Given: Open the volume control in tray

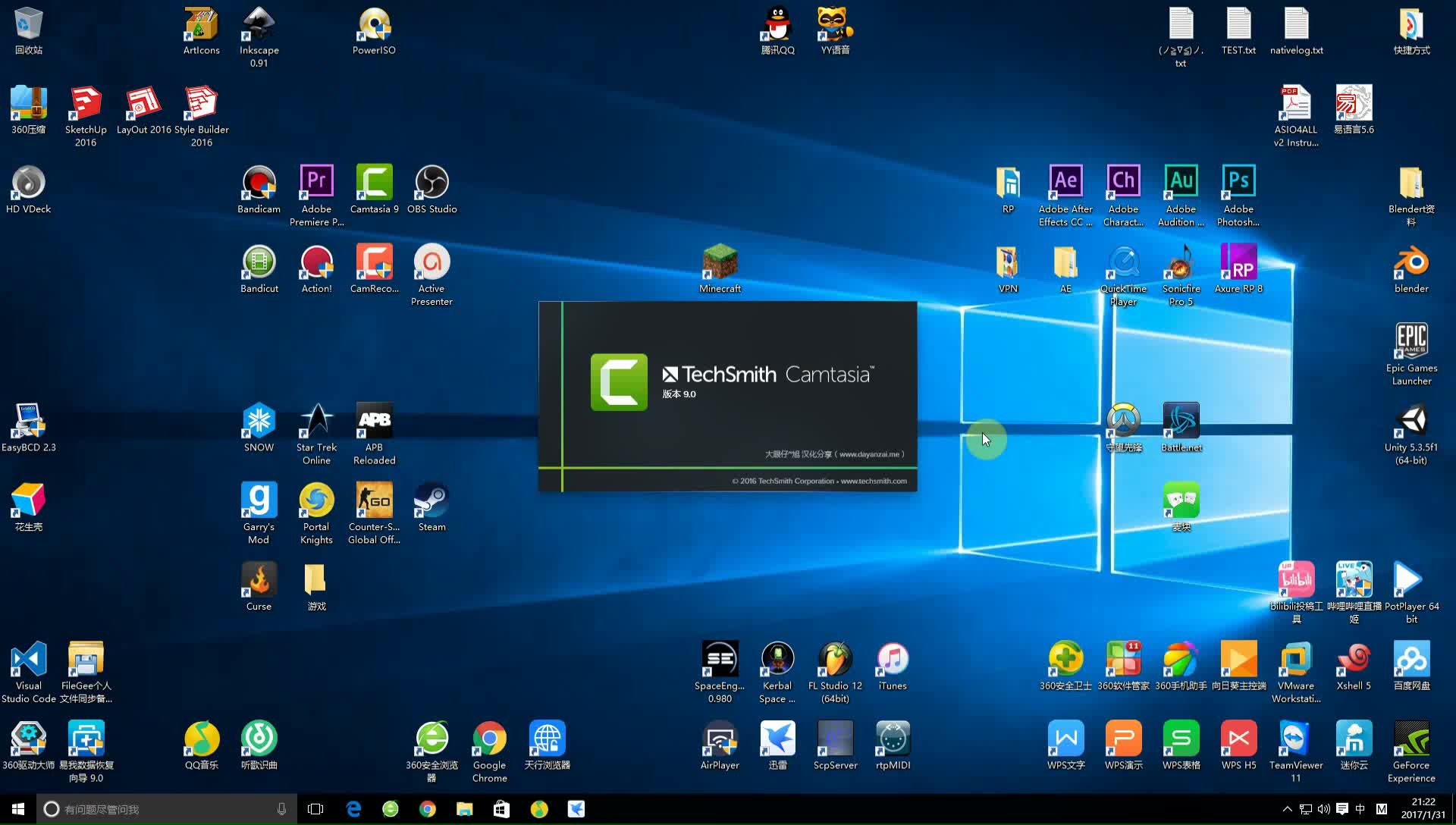Looking at the screenshot, I should click(x=1323, y=809).
